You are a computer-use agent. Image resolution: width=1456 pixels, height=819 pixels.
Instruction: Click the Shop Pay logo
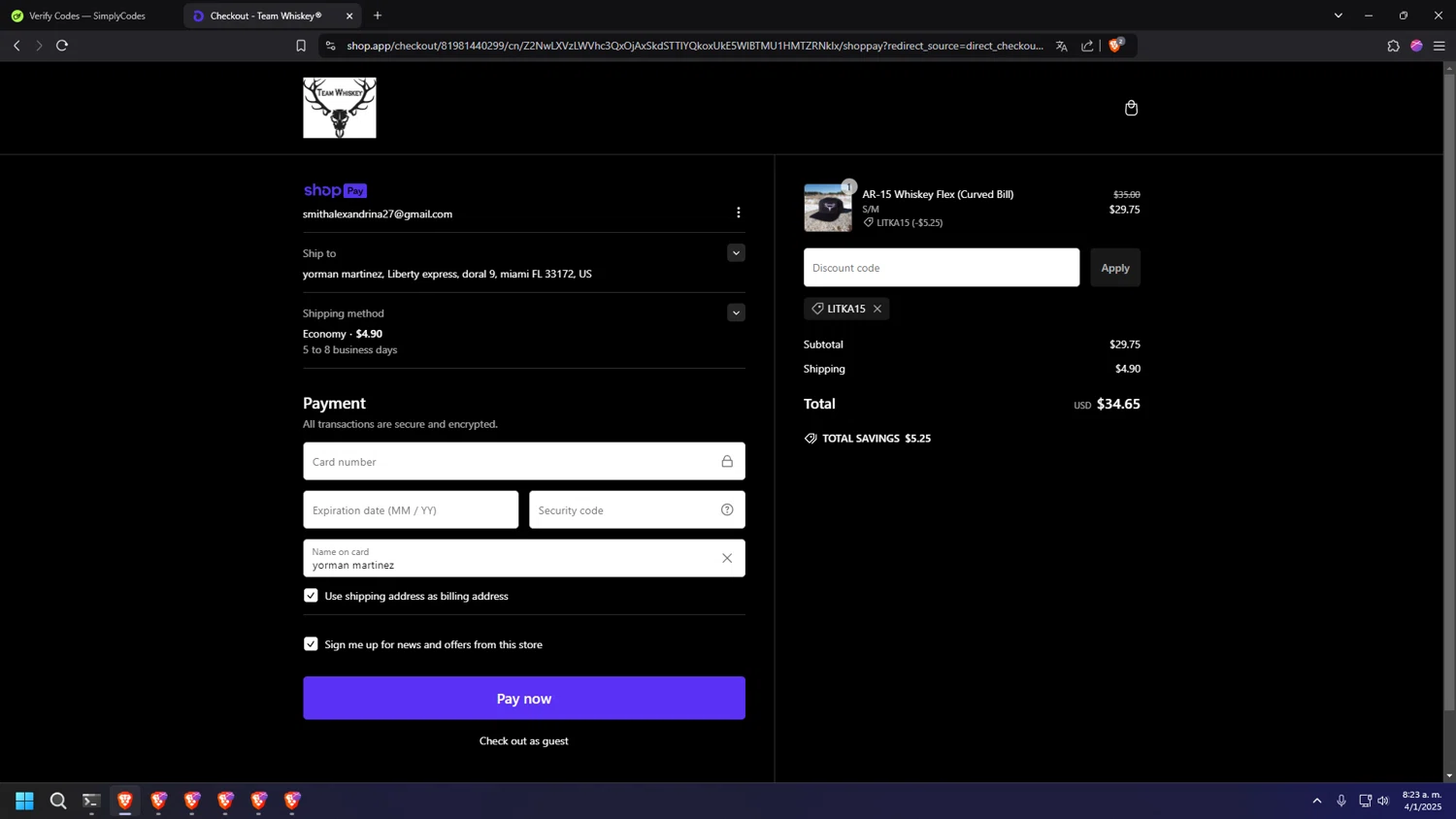tap(335, 190)
